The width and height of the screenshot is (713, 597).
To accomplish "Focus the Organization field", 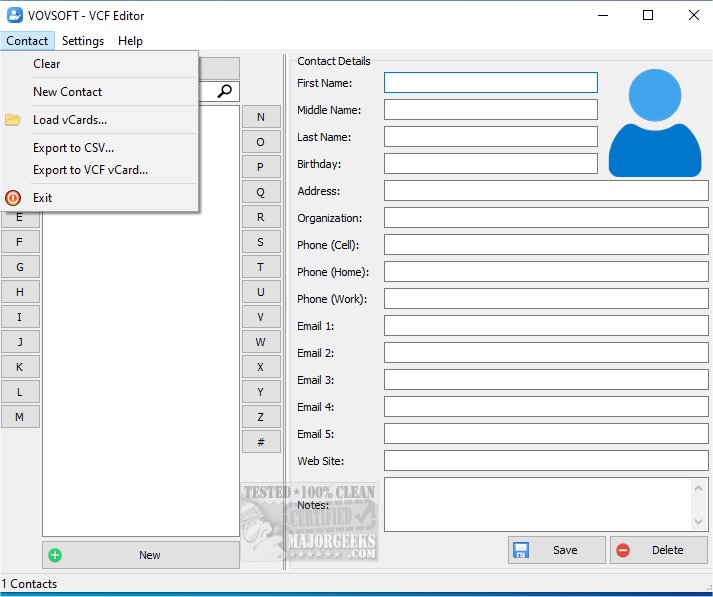I will tap(546, 218).
